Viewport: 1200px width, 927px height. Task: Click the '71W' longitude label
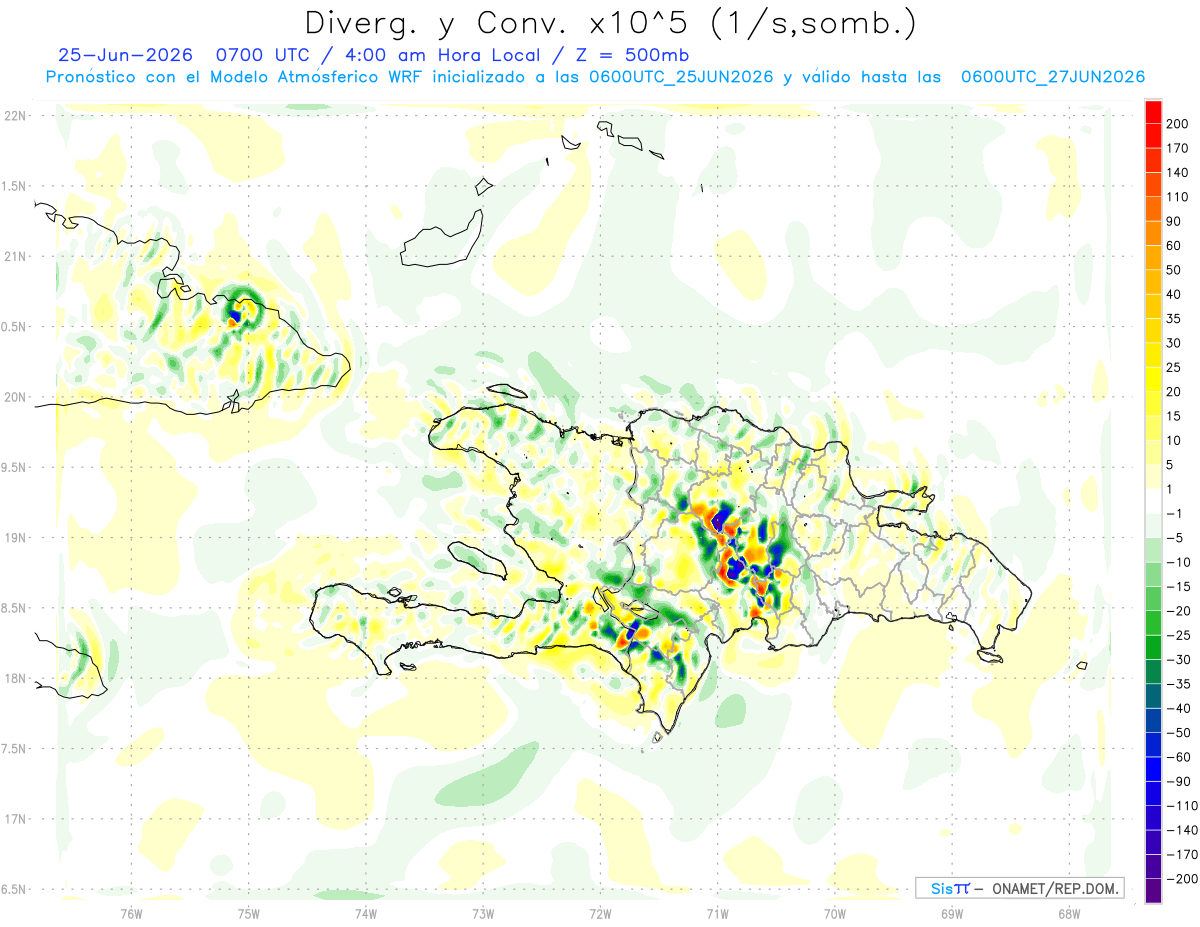[717, 913]
